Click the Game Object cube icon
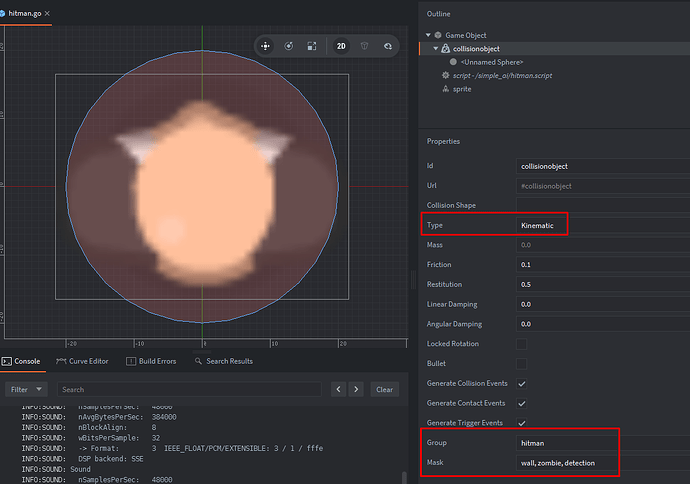The width and height of the screenshot is (690, 484). (438, 35)
